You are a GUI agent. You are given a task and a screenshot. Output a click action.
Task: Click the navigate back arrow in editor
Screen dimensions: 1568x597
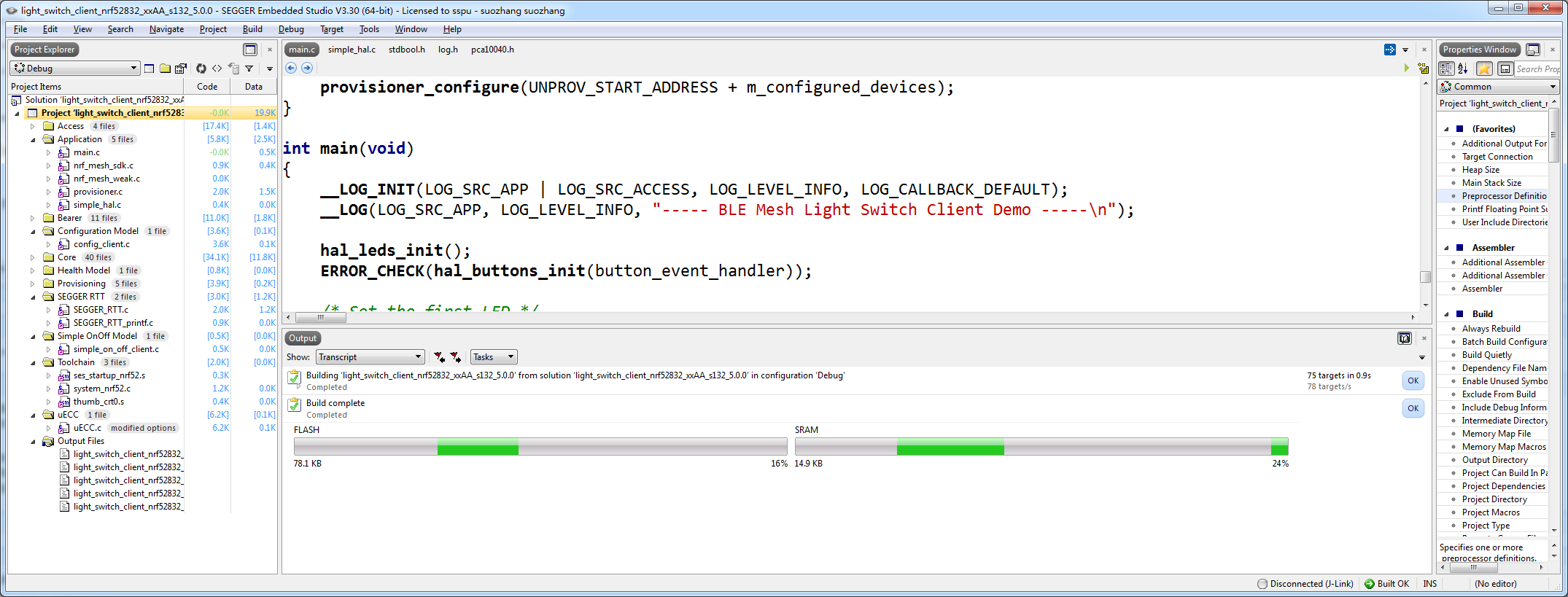click(291, 68)
